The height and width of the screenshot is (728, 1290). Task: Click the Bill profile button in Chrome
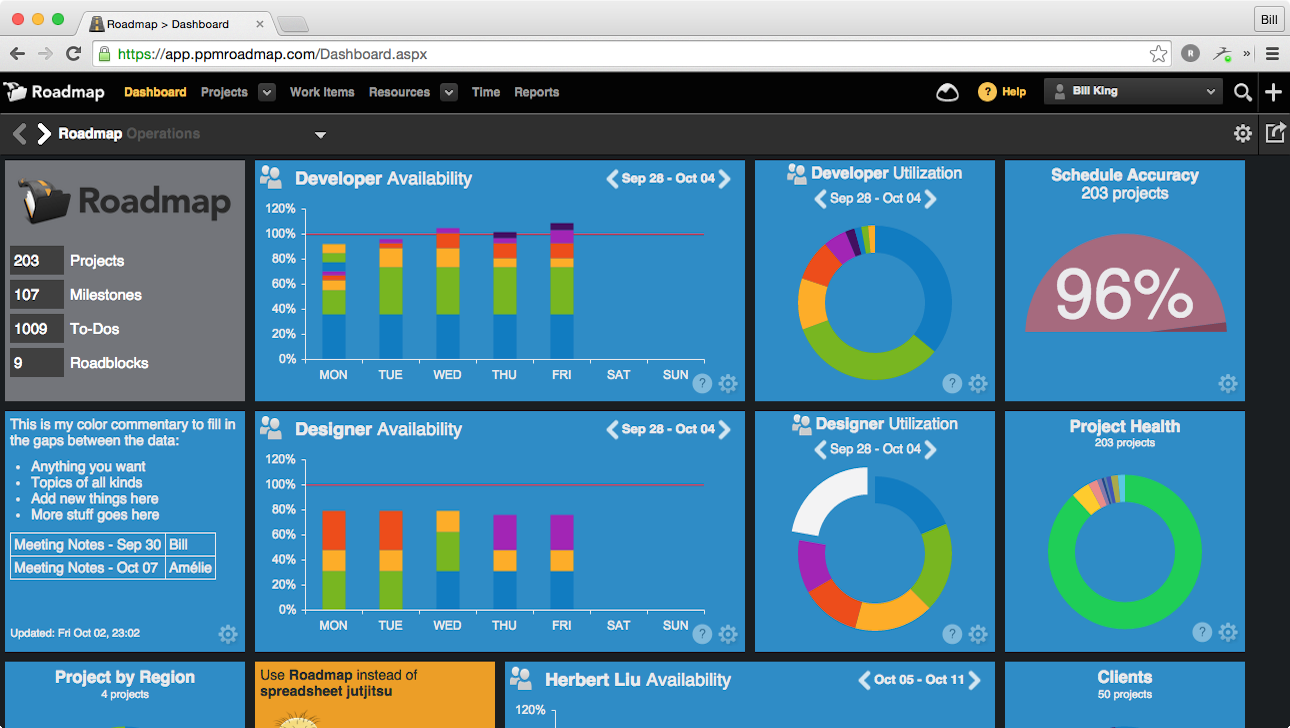tap(1269, 19)
